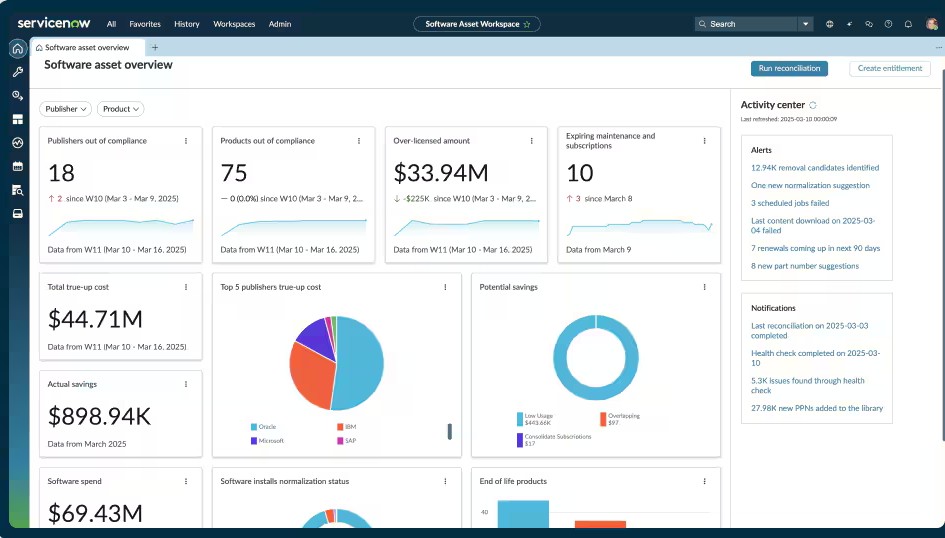Open the user avatar menu
The image size is (945, 538).
[x=931, y=24]
